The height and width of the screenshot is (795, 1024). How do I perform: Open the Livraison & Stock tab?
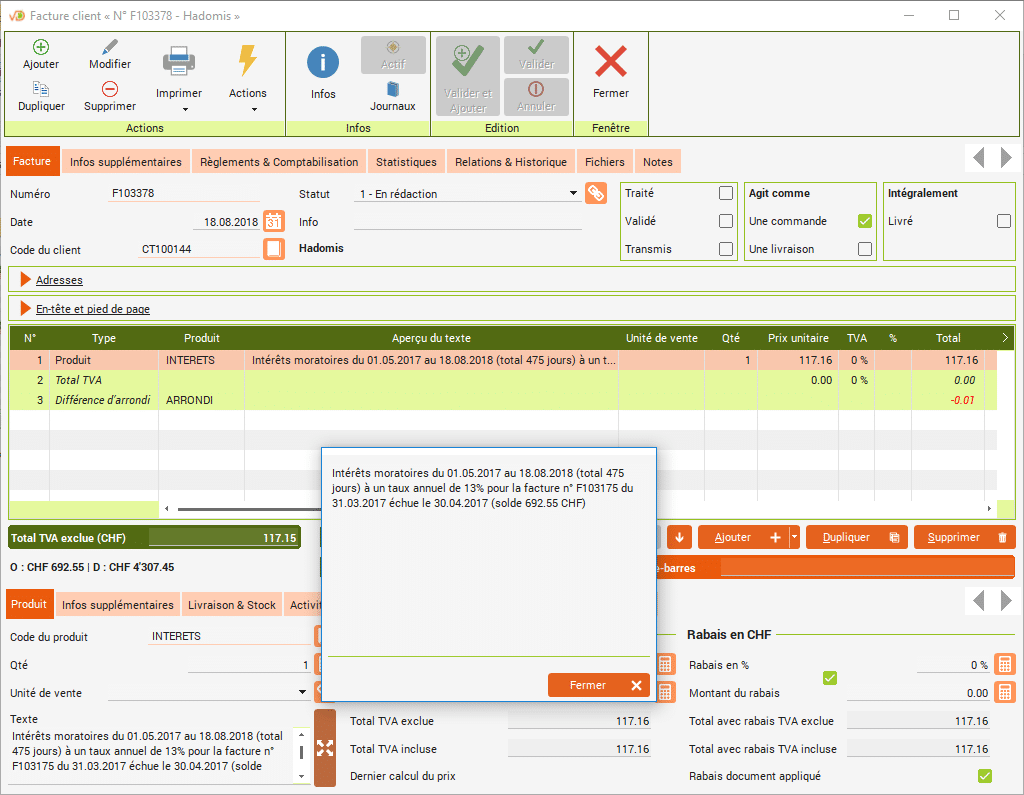(232, 605)
